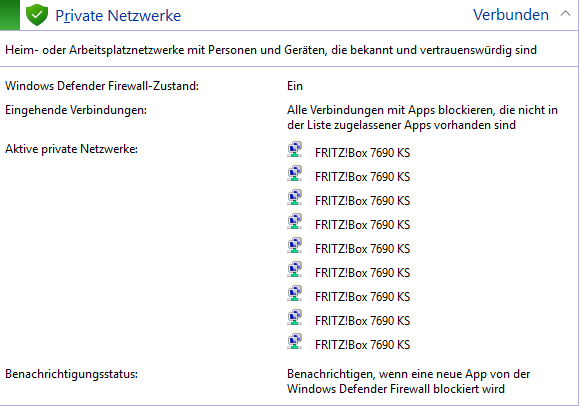Viewport: 581px width, 407px height.
Task: Click the Windows Defender Firewall-Zustand label
Action: (102, 86)
